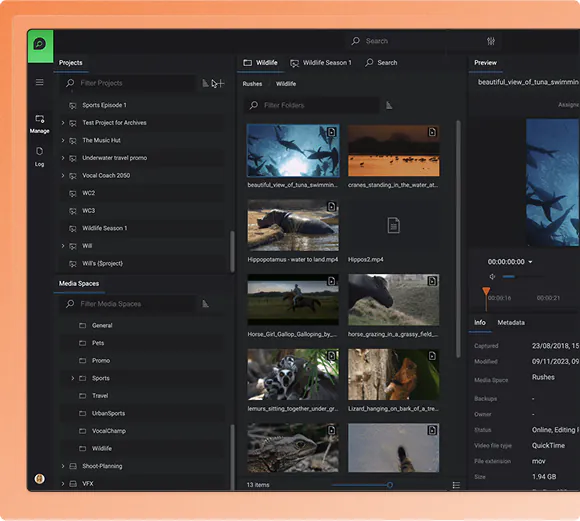
Task: Expand the Vocal Coach 2050 project
Action: [x=63, y=175]
